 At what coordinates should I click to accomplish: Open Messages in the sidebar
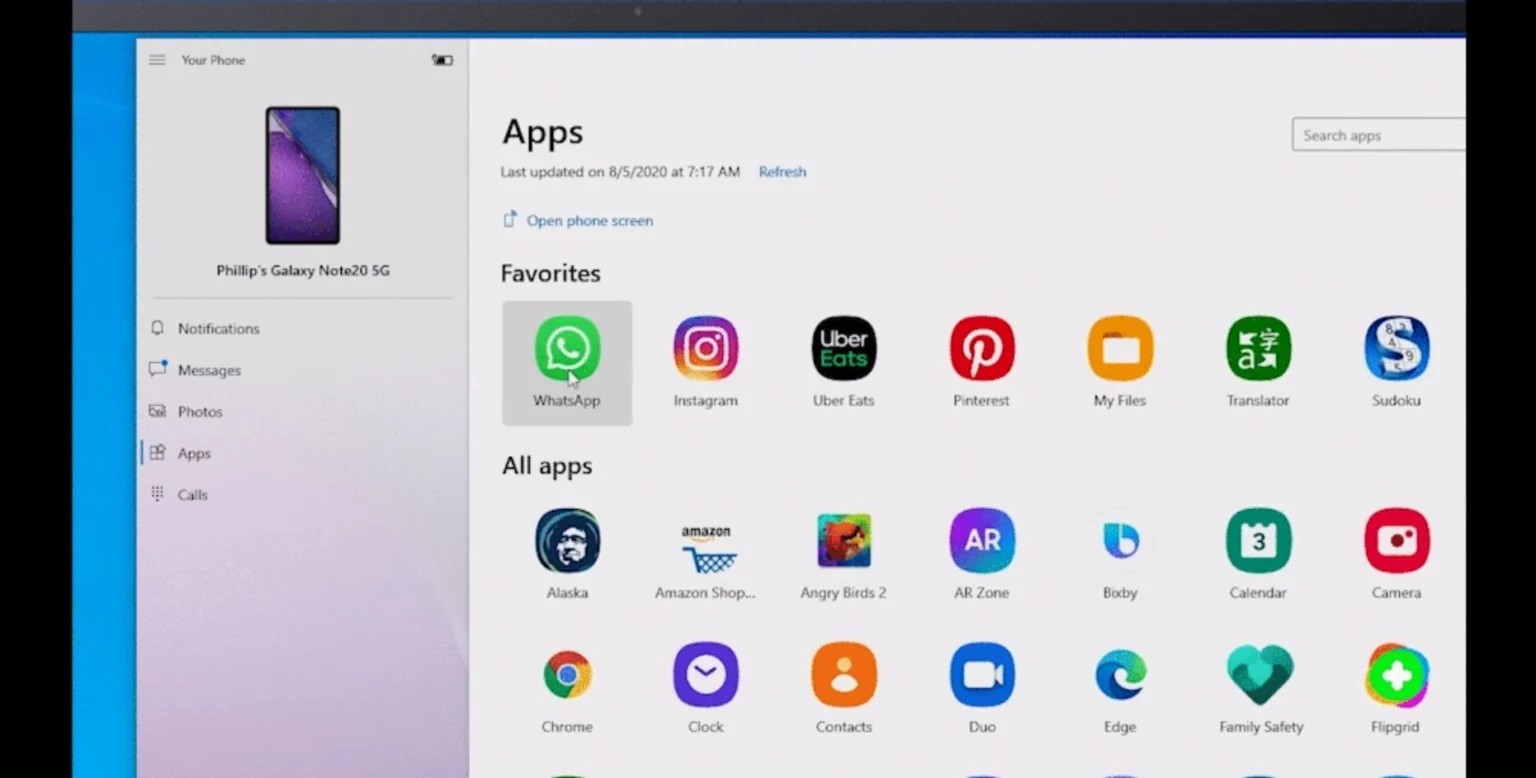click(300, 370)
